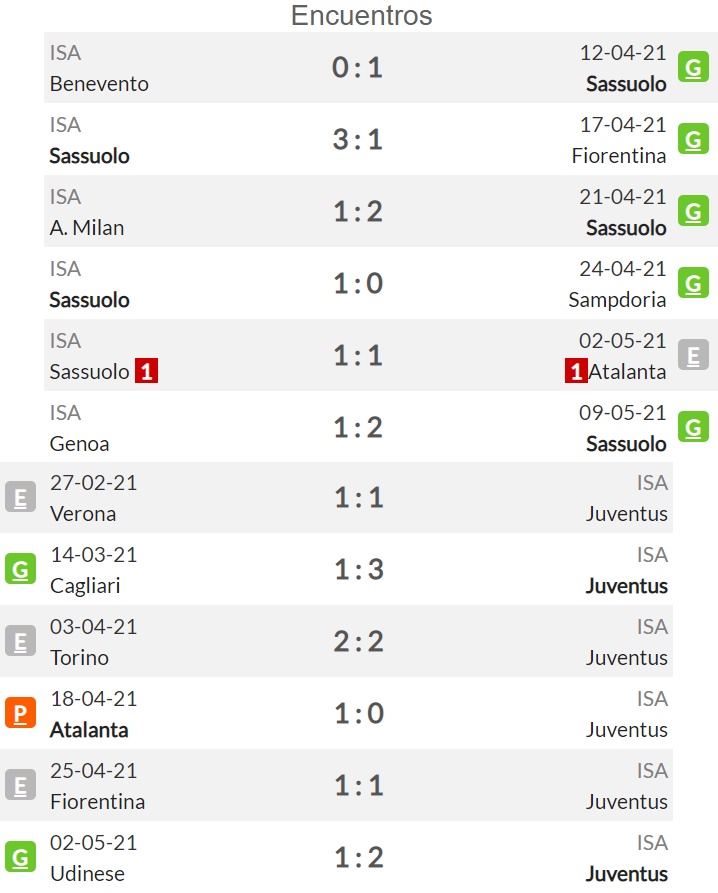
Task: Click the red card badge next to Sassuolo
Action: click(x=146, y=371)
